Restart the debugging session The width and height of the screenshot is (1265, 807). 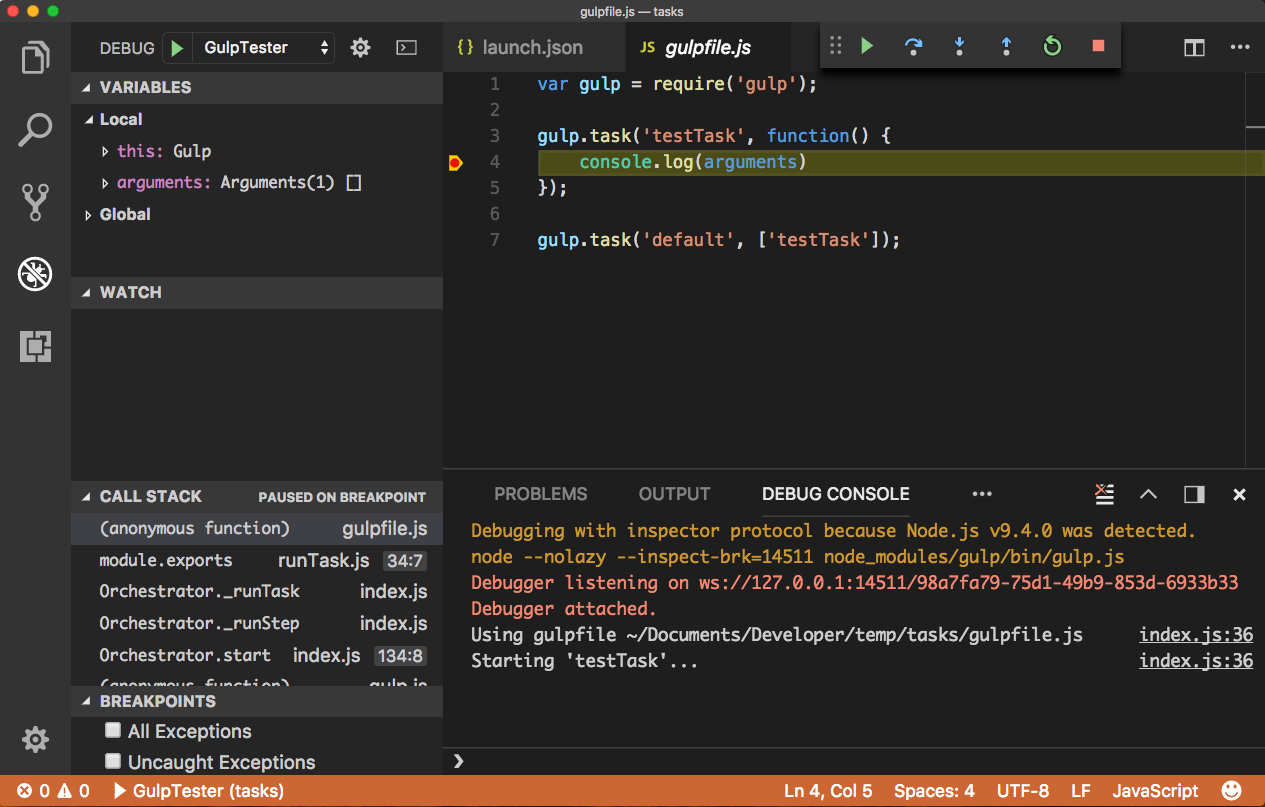tap(1052, 47)
